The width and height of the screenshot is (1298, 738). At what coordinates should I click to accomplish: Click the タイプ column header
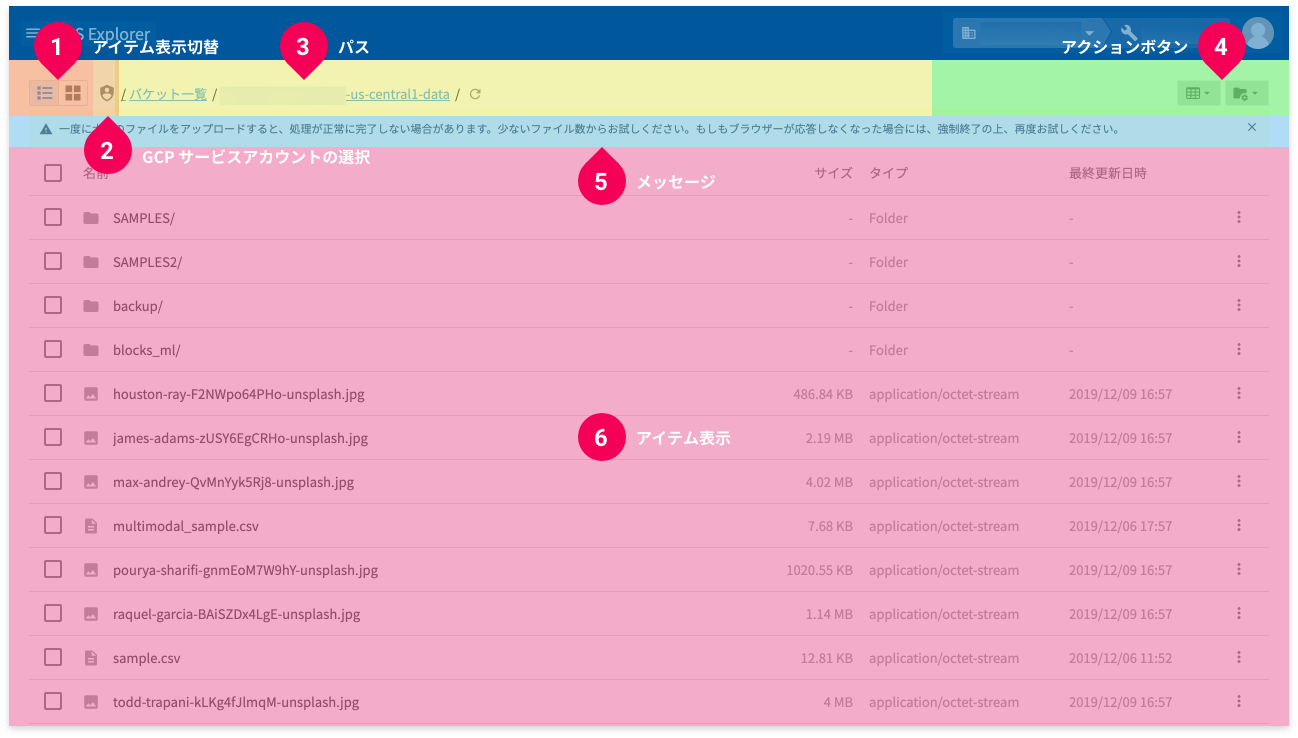click(888, 173)
